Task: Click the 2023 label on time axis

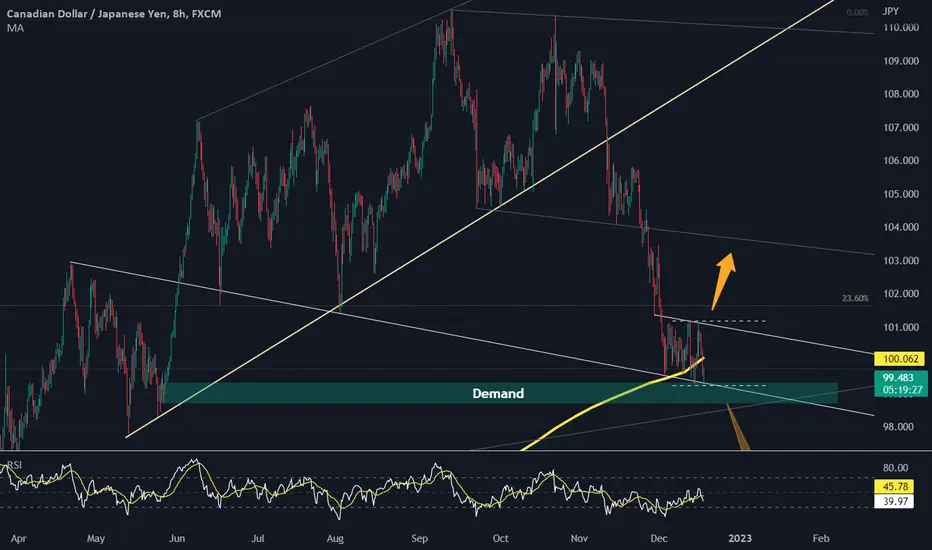Action: [x=740, y=539]
